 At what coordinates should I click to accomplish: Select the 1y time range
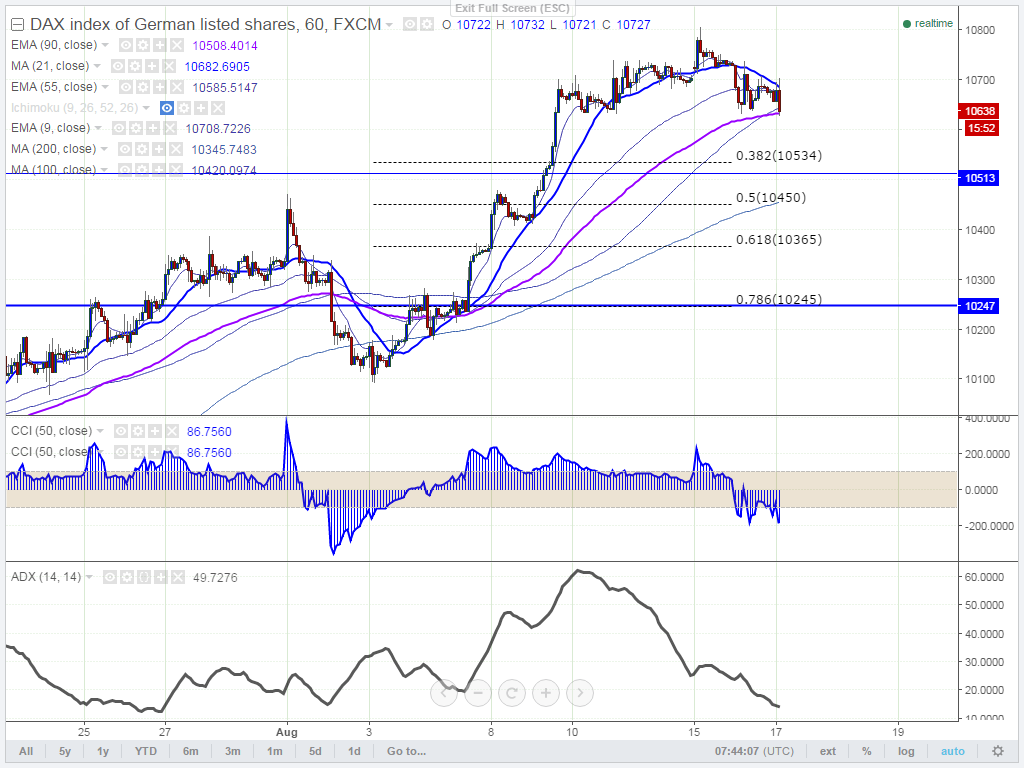click(103, 751)
